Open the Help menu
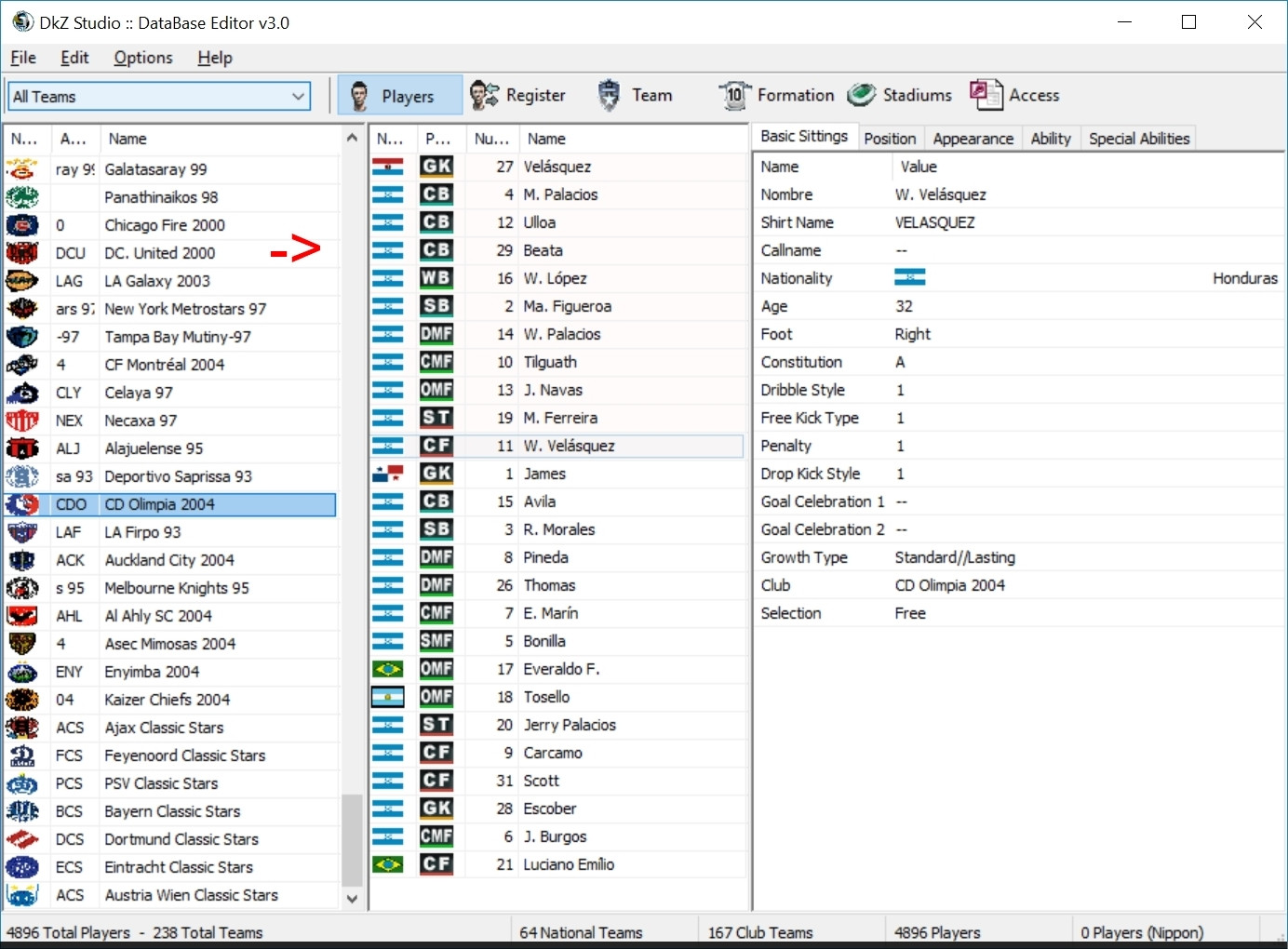 [215, 58]
